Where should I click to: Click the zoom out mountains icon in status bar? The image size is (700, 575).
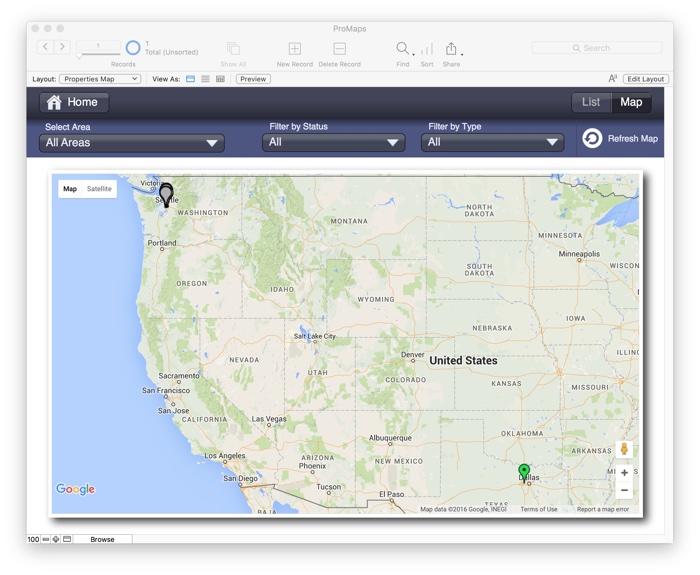coord(46,539)
